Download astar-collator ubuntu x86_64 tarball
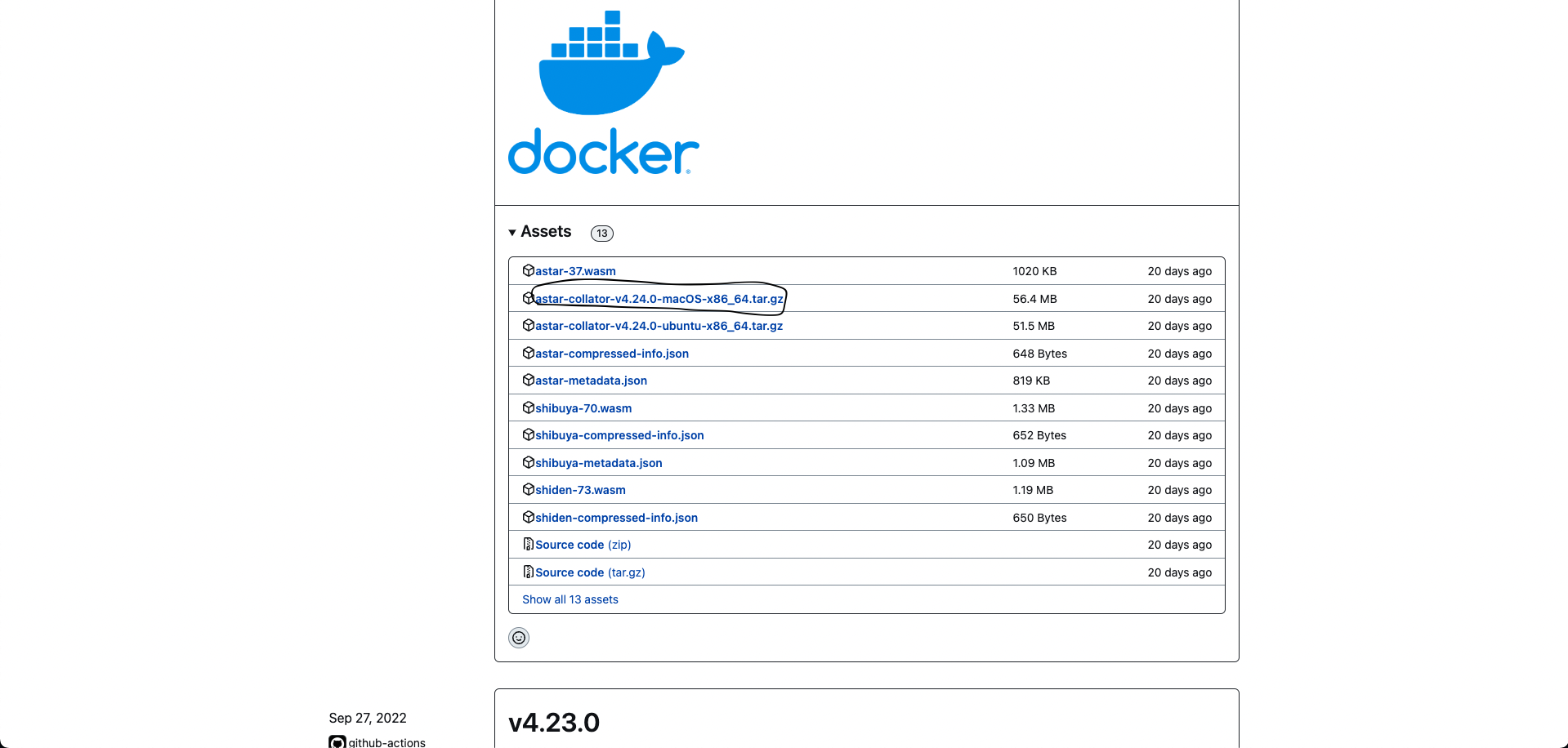This screenshot has width=1568, height=748. (659, 326)
